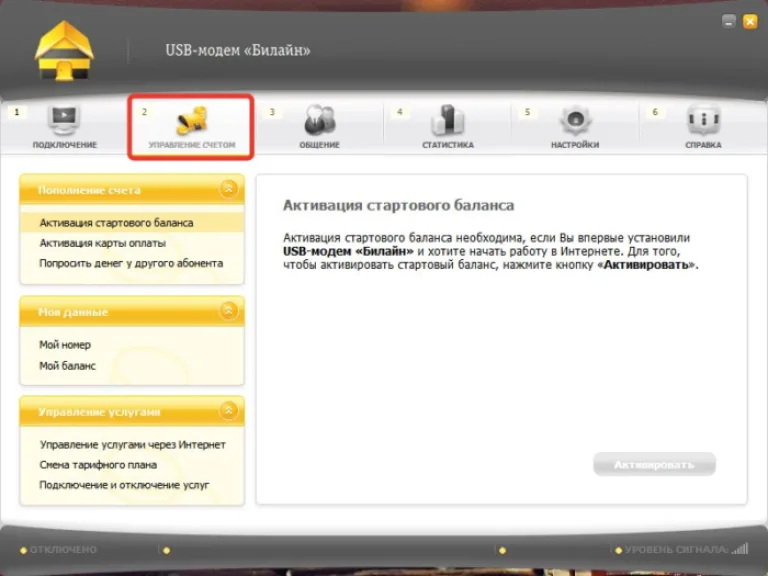Collapse the Пополнение счета panel
768x576 pixels.
228,189
